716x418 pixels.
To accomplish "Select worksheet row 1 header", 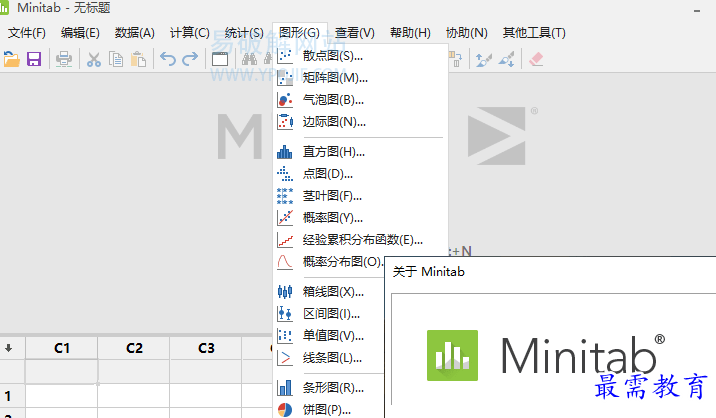I will (12, 395).
